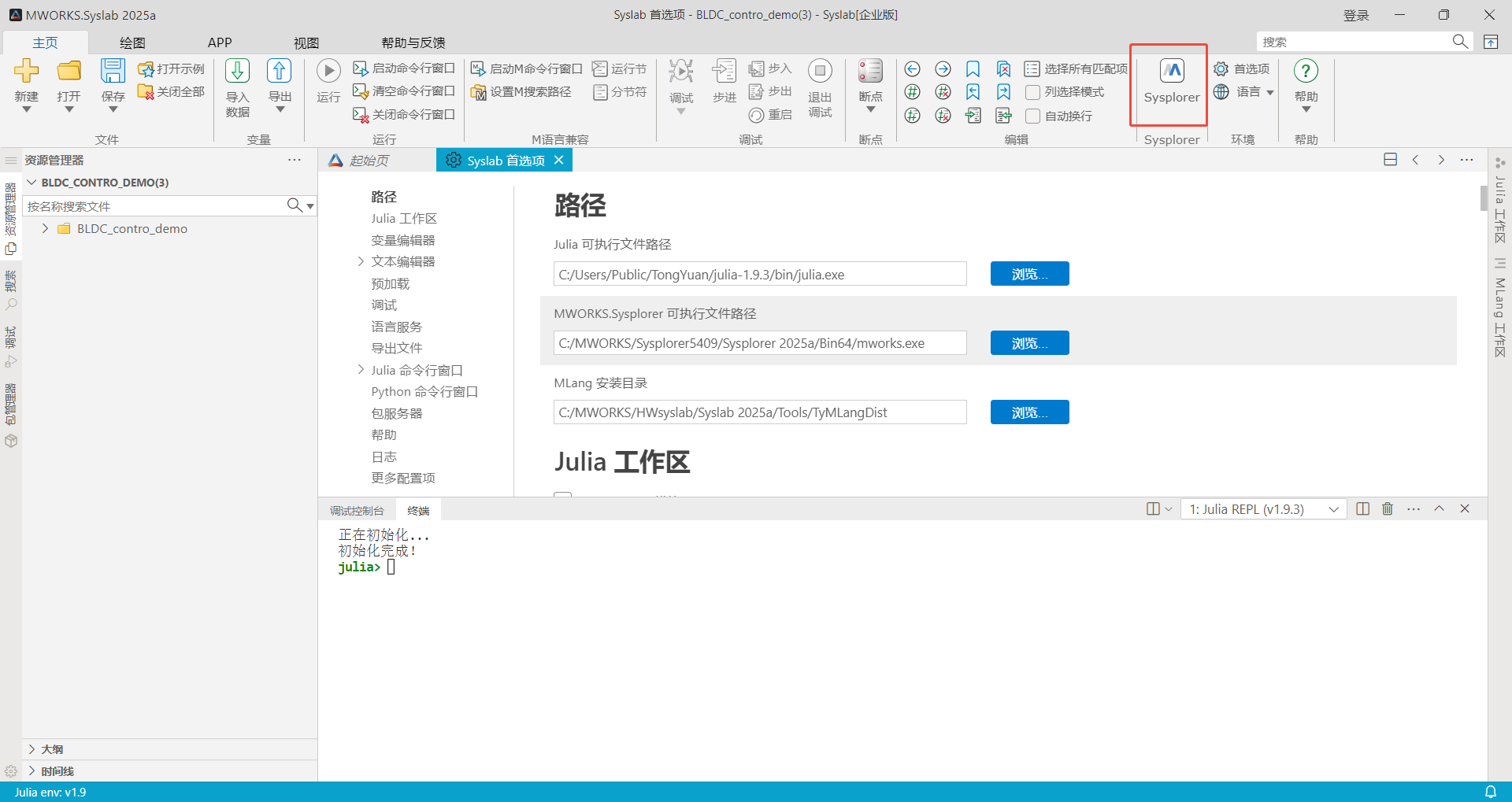
Task: Click the 新建 (New) plus icon
Action: (26, 71)
